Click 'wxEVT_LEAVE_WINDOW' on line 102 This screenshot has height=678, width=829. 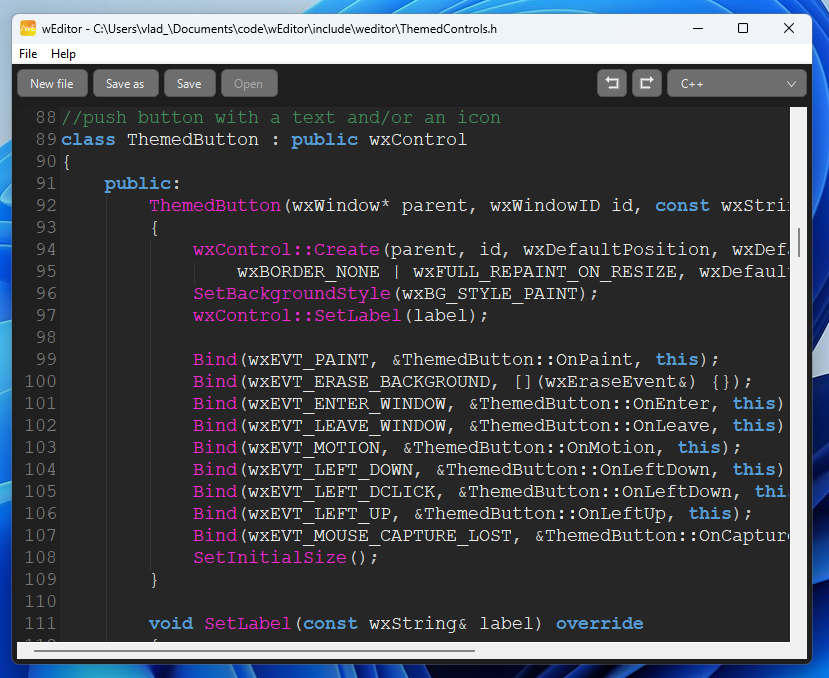(347, 426)
